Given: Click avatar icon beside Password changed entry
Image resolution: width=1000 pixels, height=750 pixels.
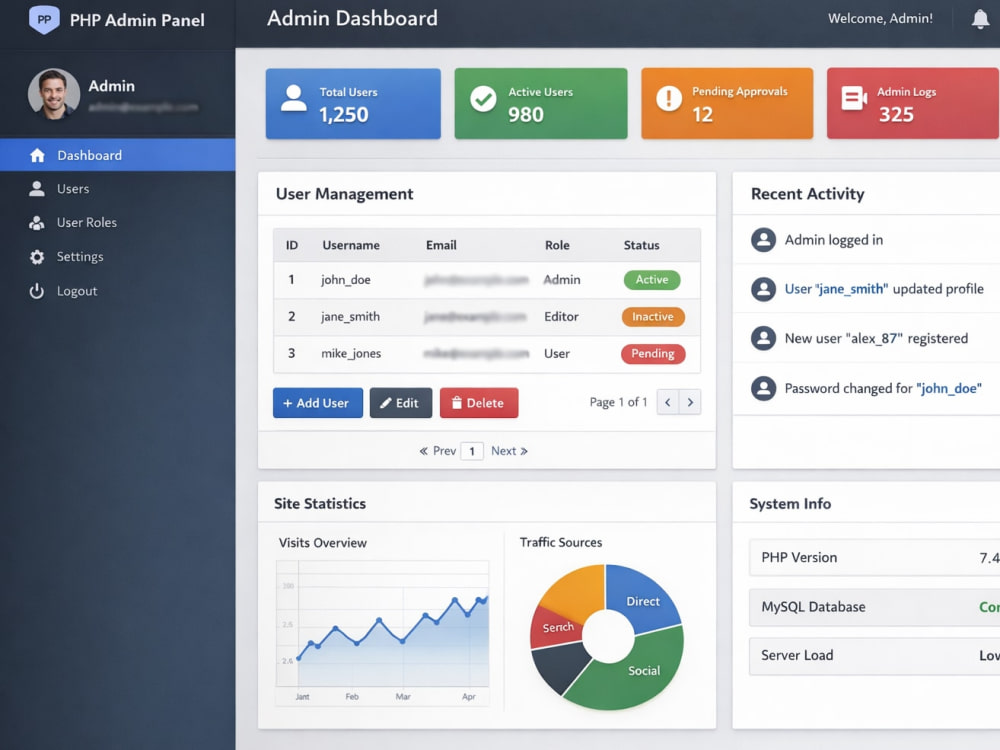Looking at the screenshot, I should [763, 388].
